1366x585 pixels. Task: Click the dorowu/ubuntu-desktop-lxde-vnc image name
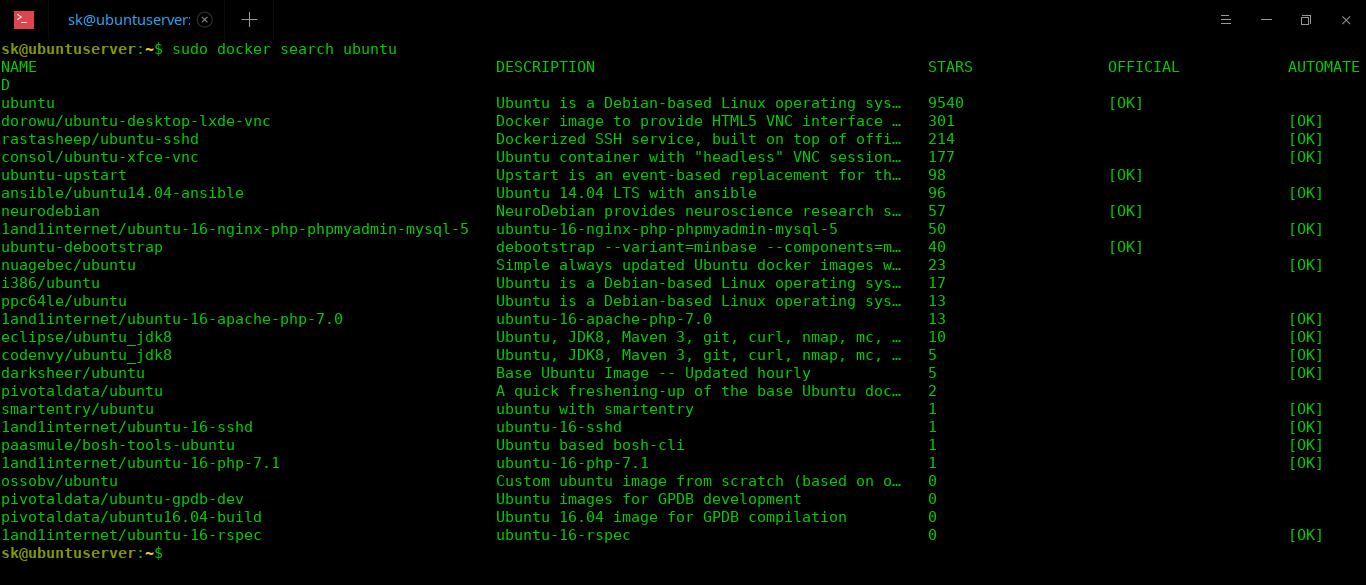[x=136, y=121]
